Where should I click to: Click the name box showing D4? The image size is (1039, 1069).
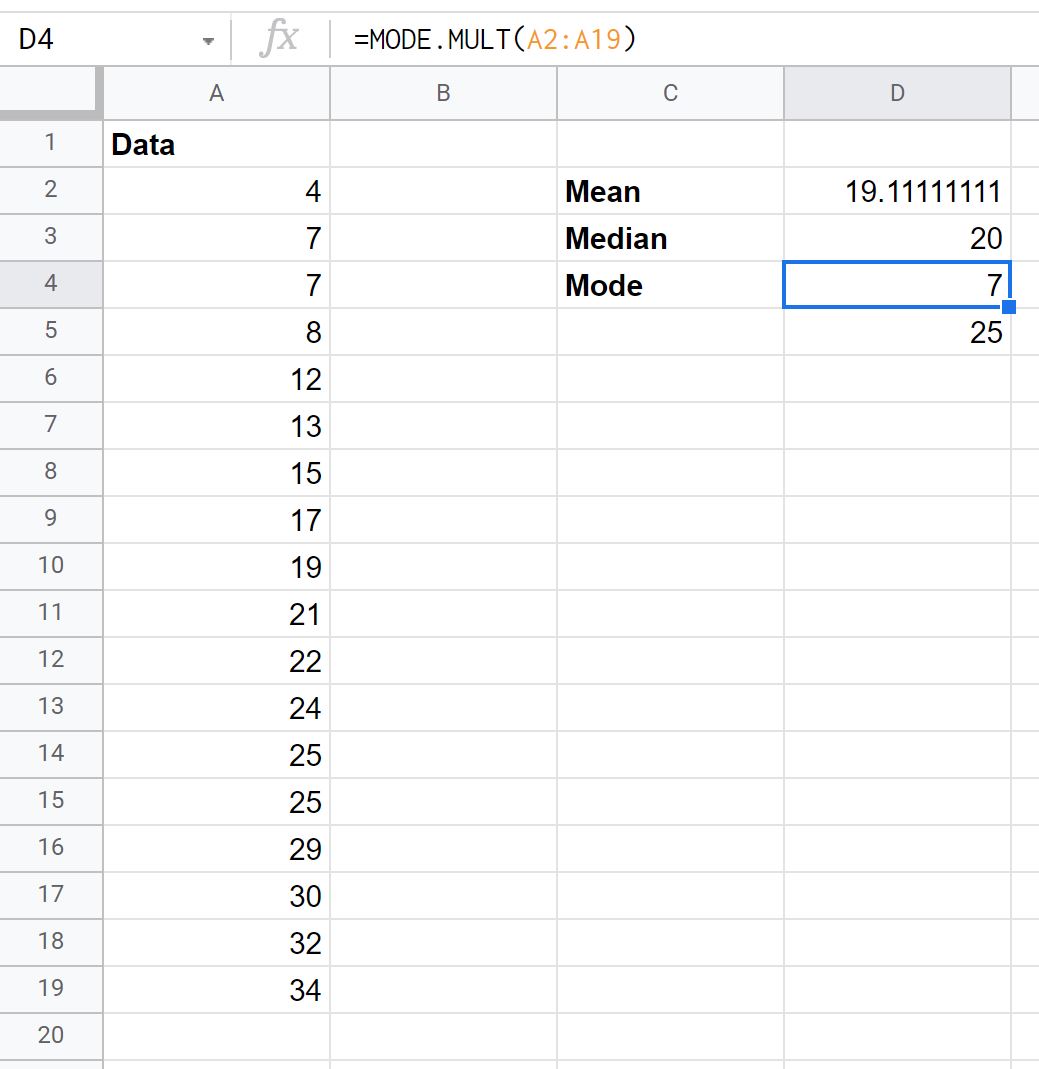[x=114, y=40]
